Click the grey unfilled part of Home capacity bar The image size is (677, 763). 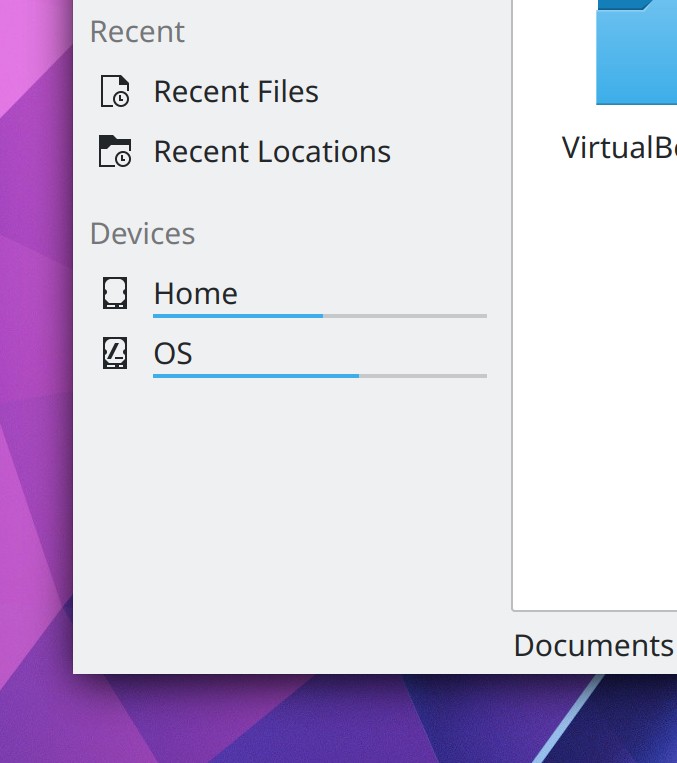coord(405,316)
